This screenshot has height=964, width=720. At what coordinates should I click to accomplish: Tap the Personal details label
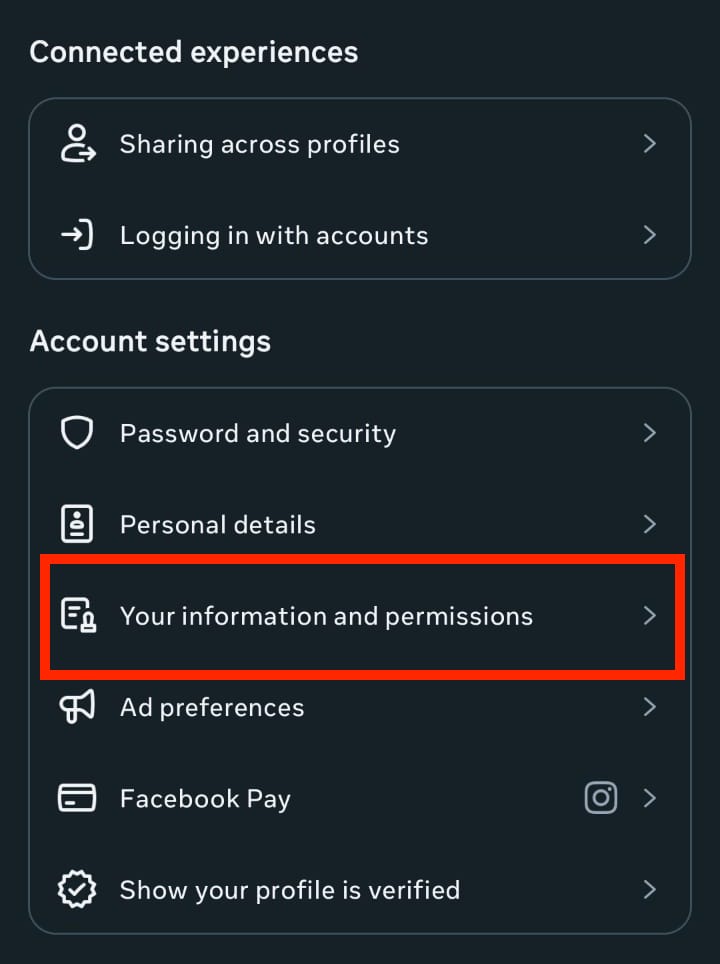pos(217,525)
